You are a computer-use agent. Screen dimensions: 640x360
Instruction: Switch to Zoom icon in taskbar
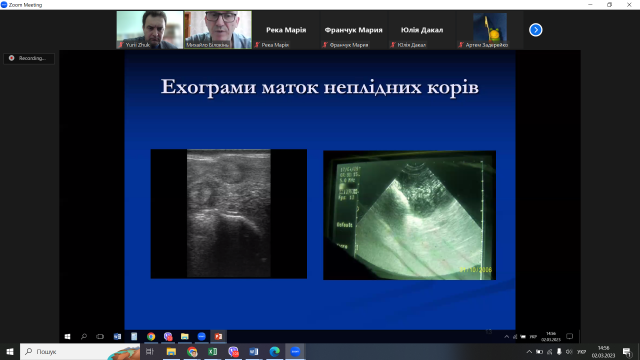click(x=295, y=351)
